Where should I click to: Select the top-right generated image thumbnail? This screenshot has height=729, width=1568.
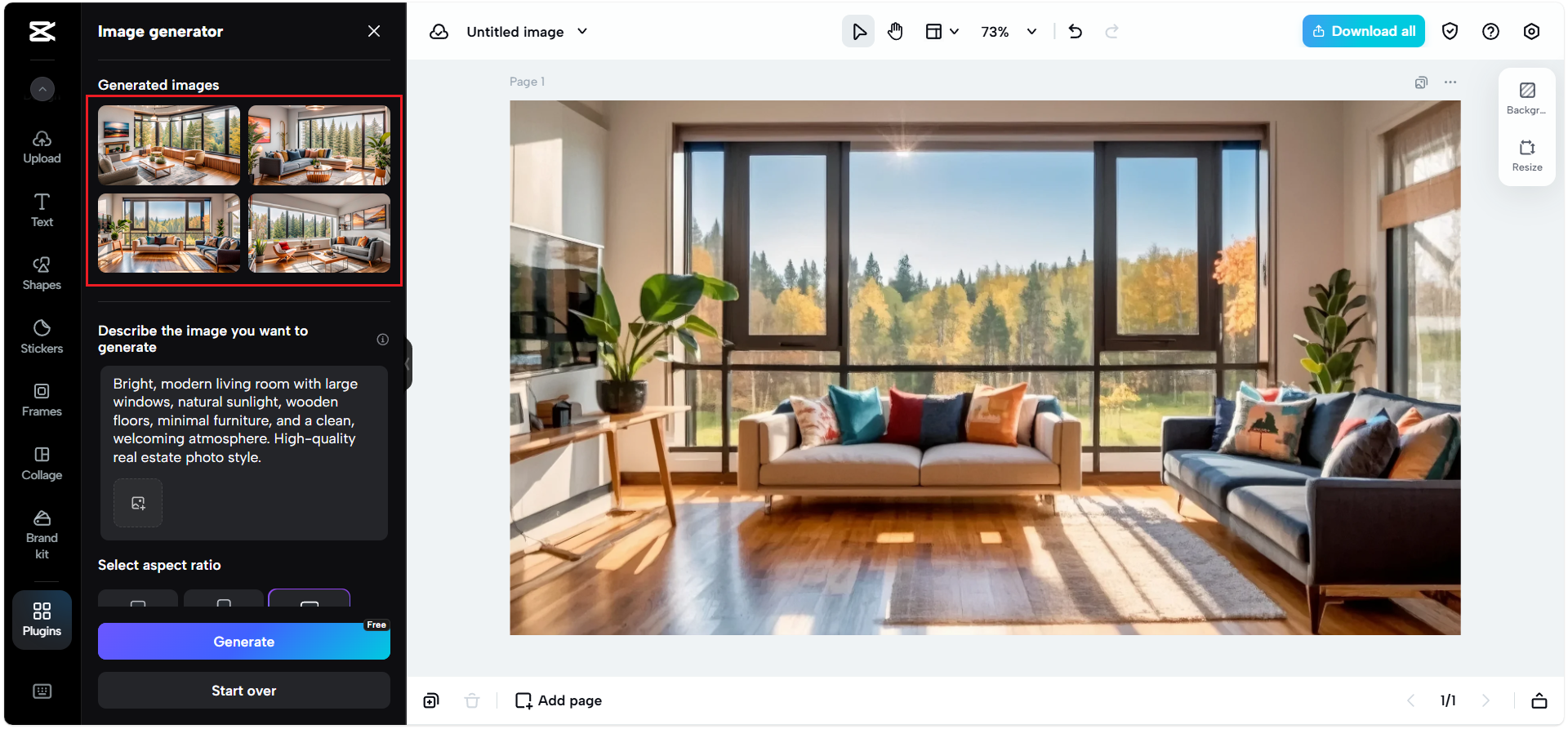tap(319, 145)
